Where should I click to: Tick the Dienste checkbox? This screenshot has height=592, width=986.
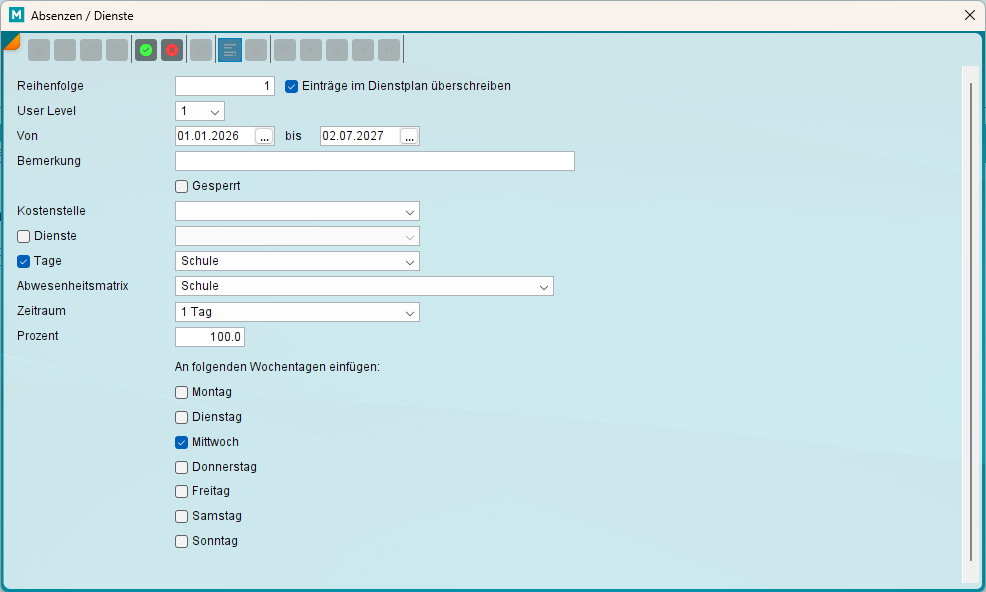tap(24, 236)
